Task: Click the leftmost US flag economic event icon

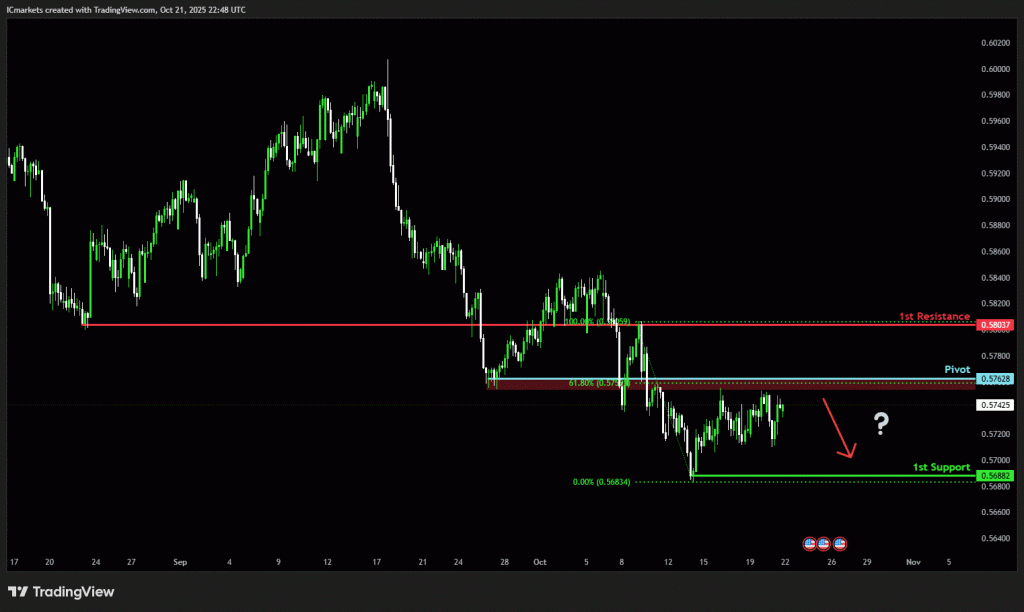Action: [x=808, y=543]
